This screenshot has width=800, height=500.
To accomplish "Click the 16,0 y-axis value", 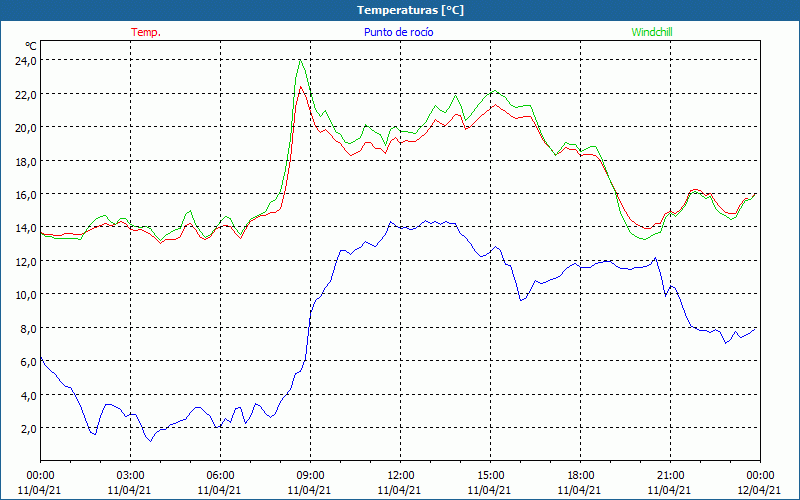I will (x=26, y=194).
